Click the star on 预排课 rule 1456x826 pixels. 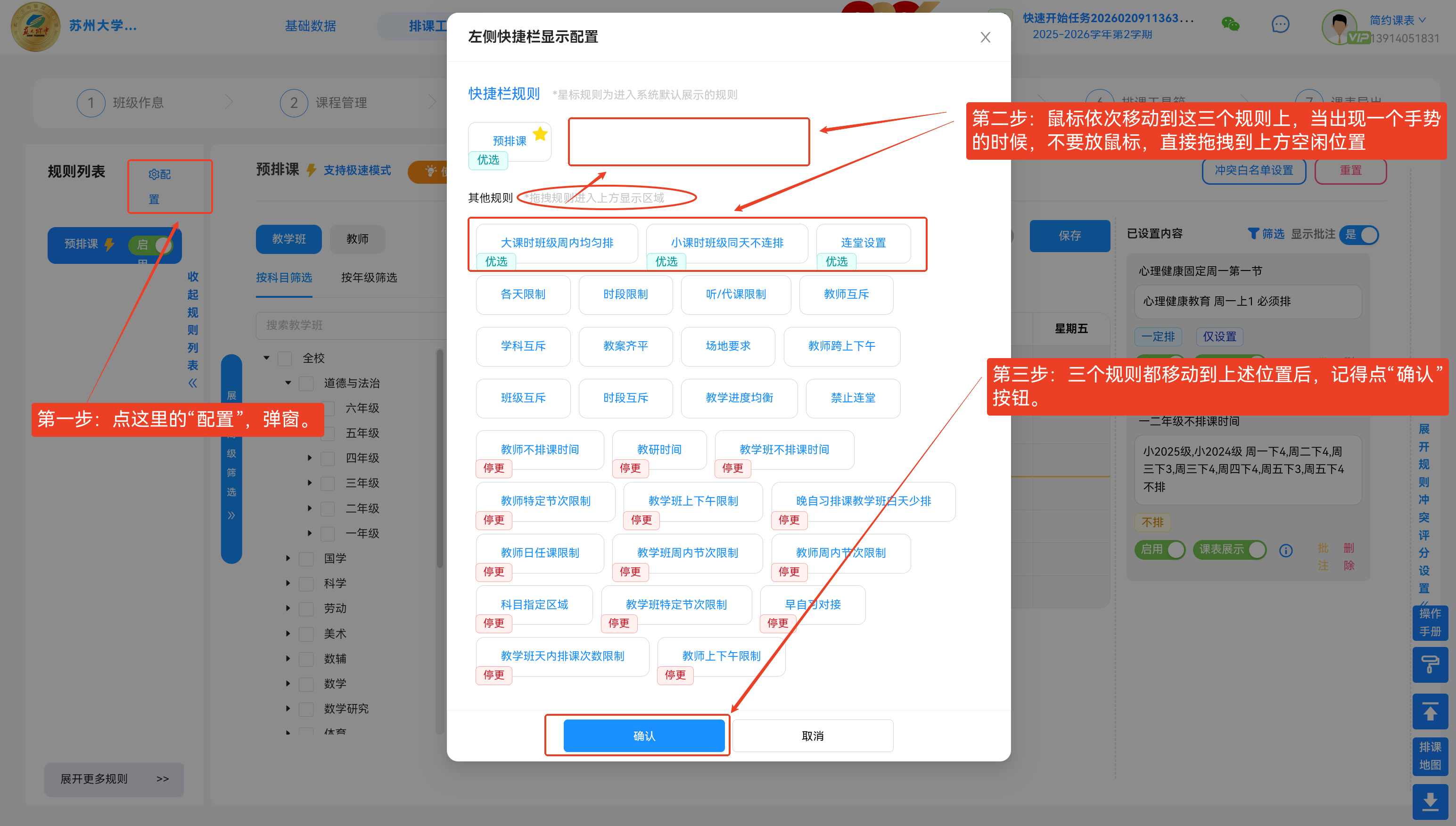coord(540,134)
